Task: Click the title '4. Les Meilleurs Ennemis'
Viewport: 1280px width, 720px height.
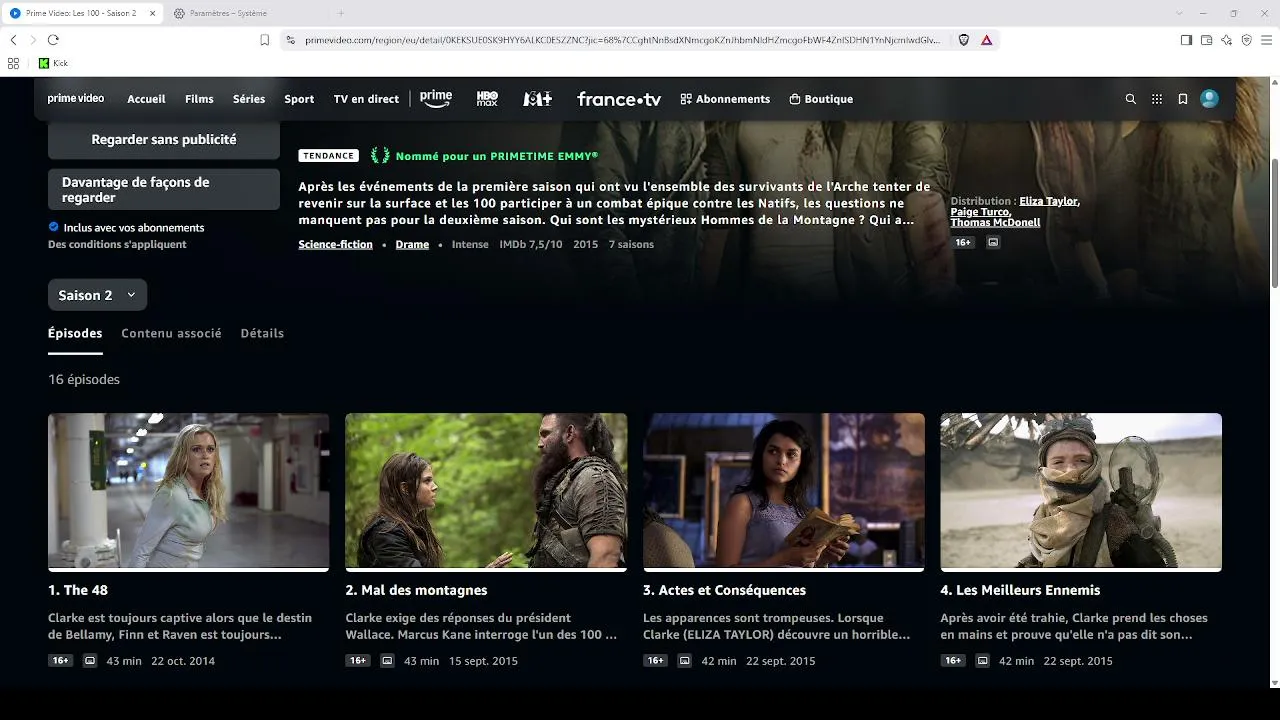Action: (x=1020, y=590)
